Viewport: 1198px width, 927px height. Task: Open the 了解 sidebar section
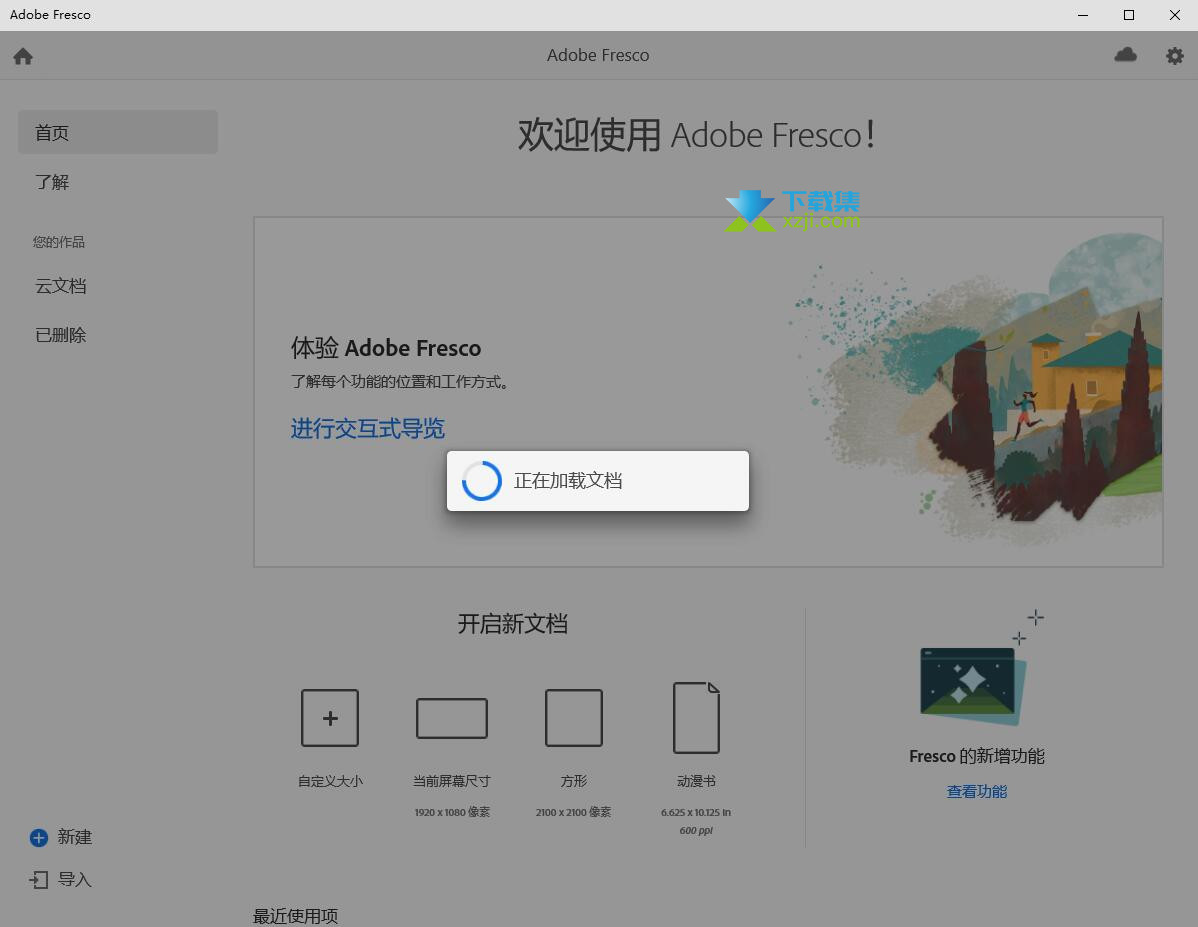coord(52,182)
